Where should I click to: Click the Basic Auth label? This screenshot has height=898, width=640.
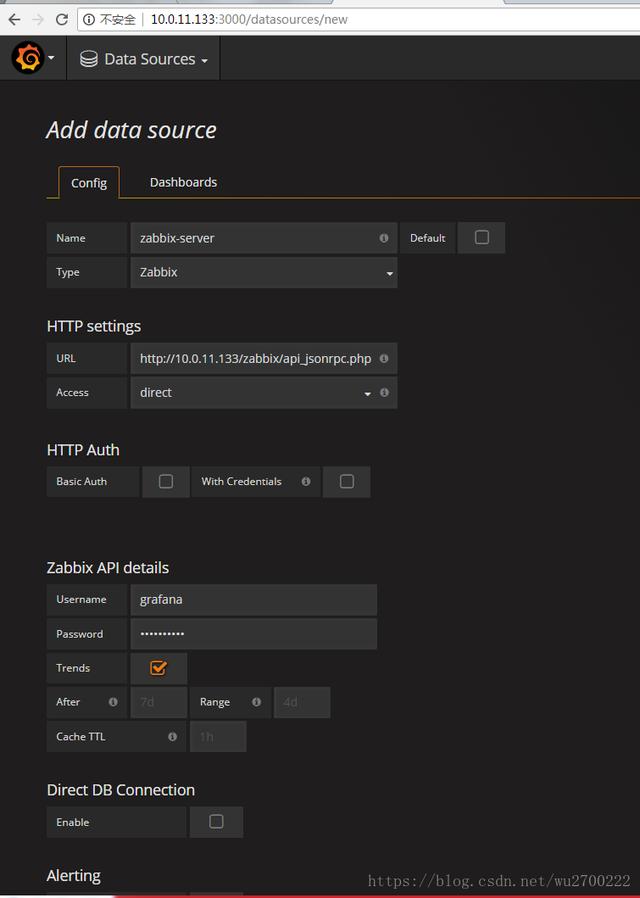pyautogui.click(x=81, y=482)
